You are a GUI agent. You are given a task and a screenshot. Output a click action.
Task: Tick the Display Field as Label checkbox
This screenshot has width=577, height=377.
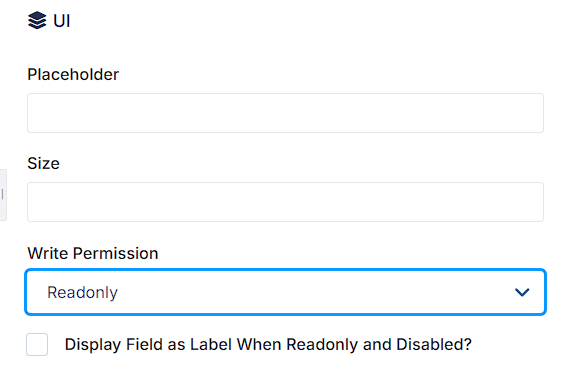click(37, 344)
